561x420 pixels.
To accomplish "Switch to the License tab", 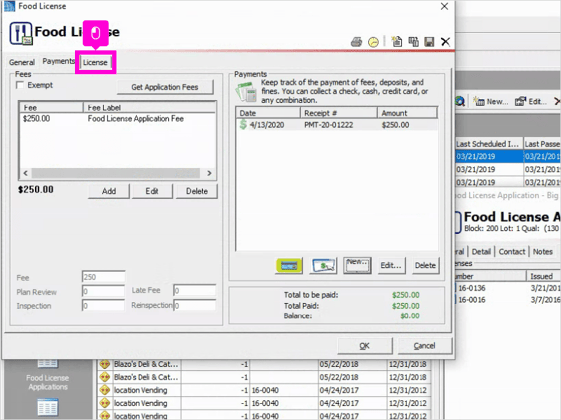I will (95, 62).
